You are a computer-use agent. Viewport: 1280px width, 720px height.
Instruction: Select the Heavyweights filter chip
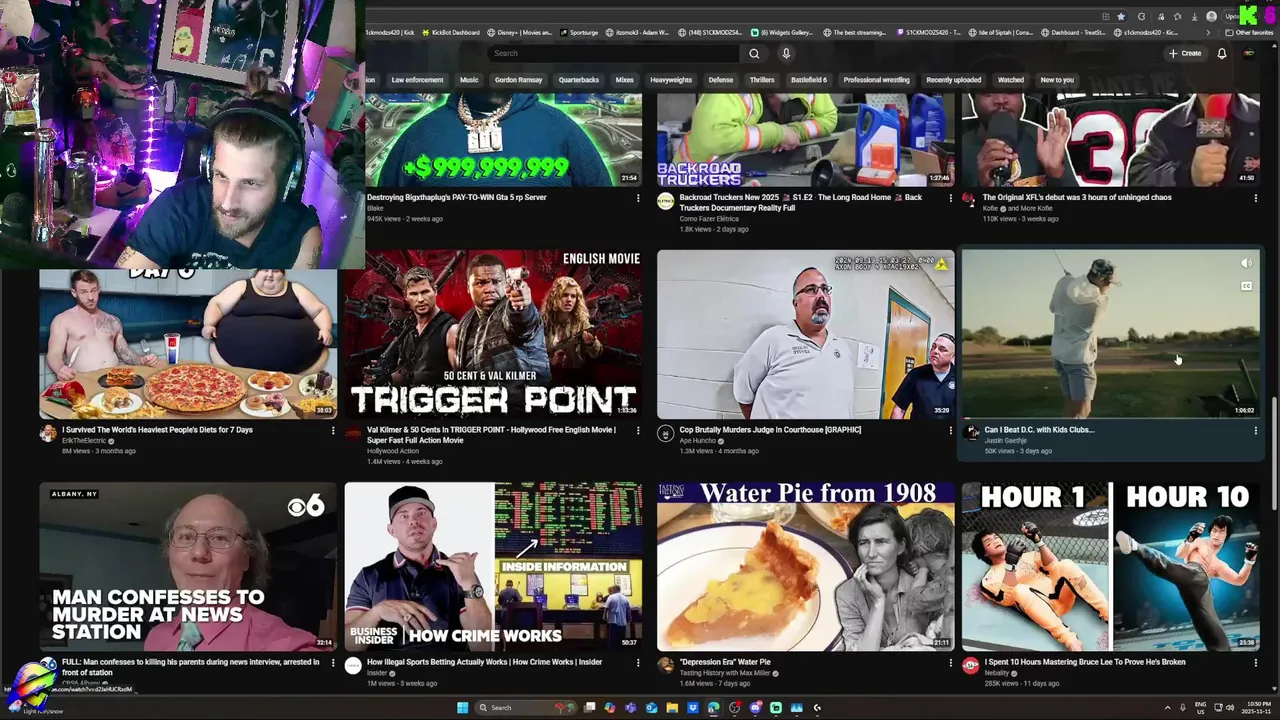[x=671, y=80]
